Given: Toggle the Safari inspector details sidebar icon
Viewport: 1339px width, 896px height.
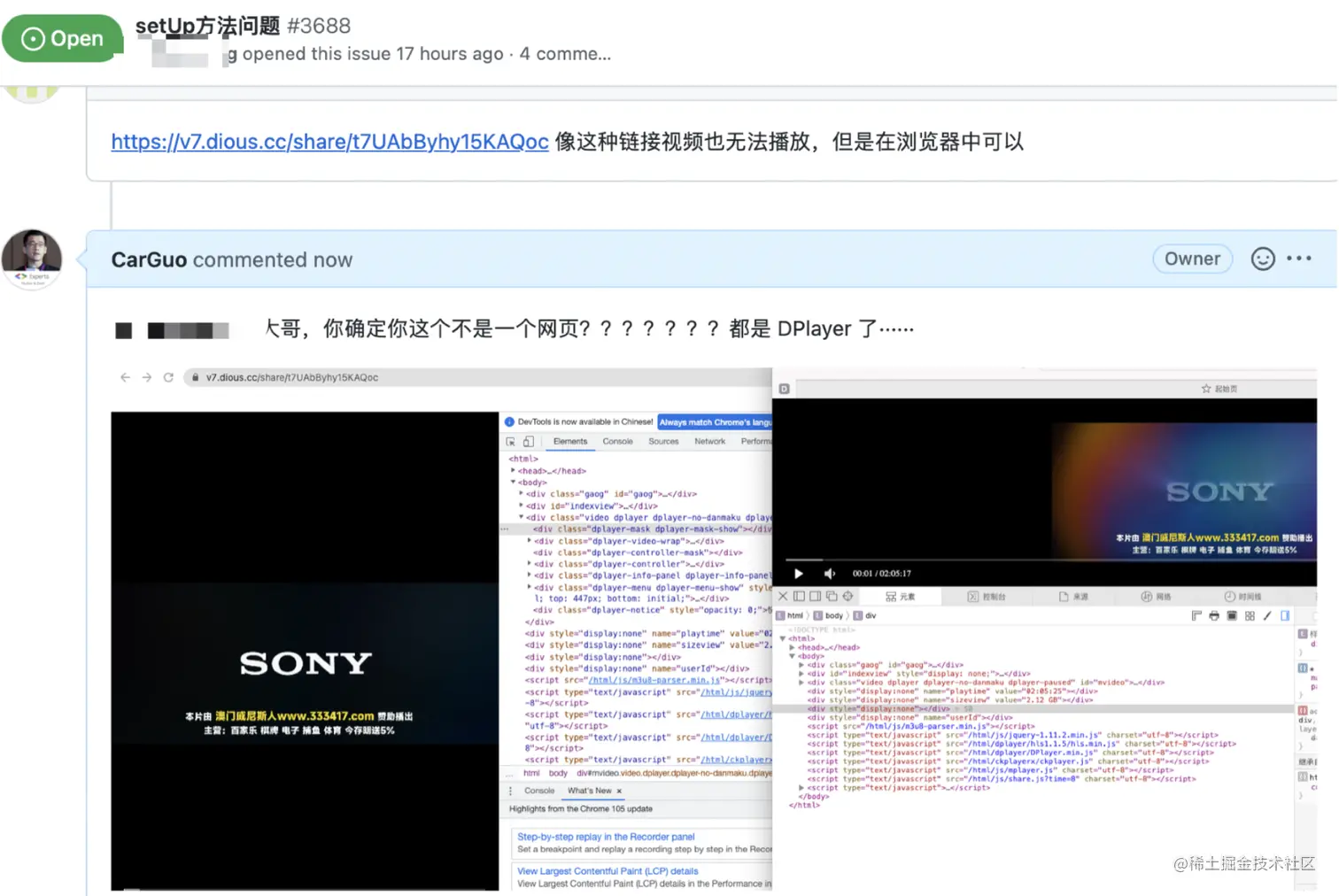Looking at the screenshot, I should point(1285,615).
